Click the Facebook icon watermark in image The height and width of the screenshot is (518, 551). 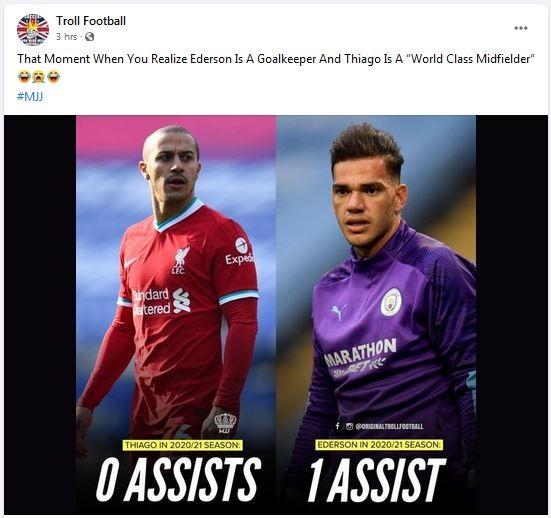337,426
